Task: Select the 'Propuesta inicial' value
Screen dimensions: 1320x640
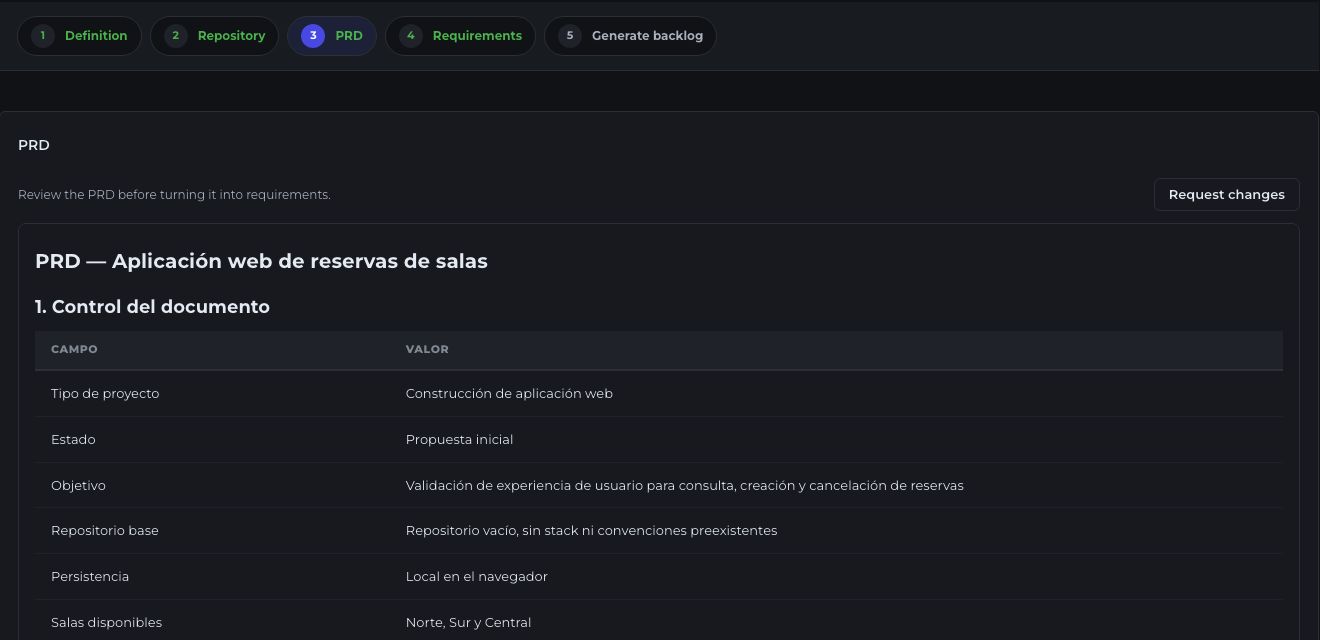Action: tap(459, 440)
